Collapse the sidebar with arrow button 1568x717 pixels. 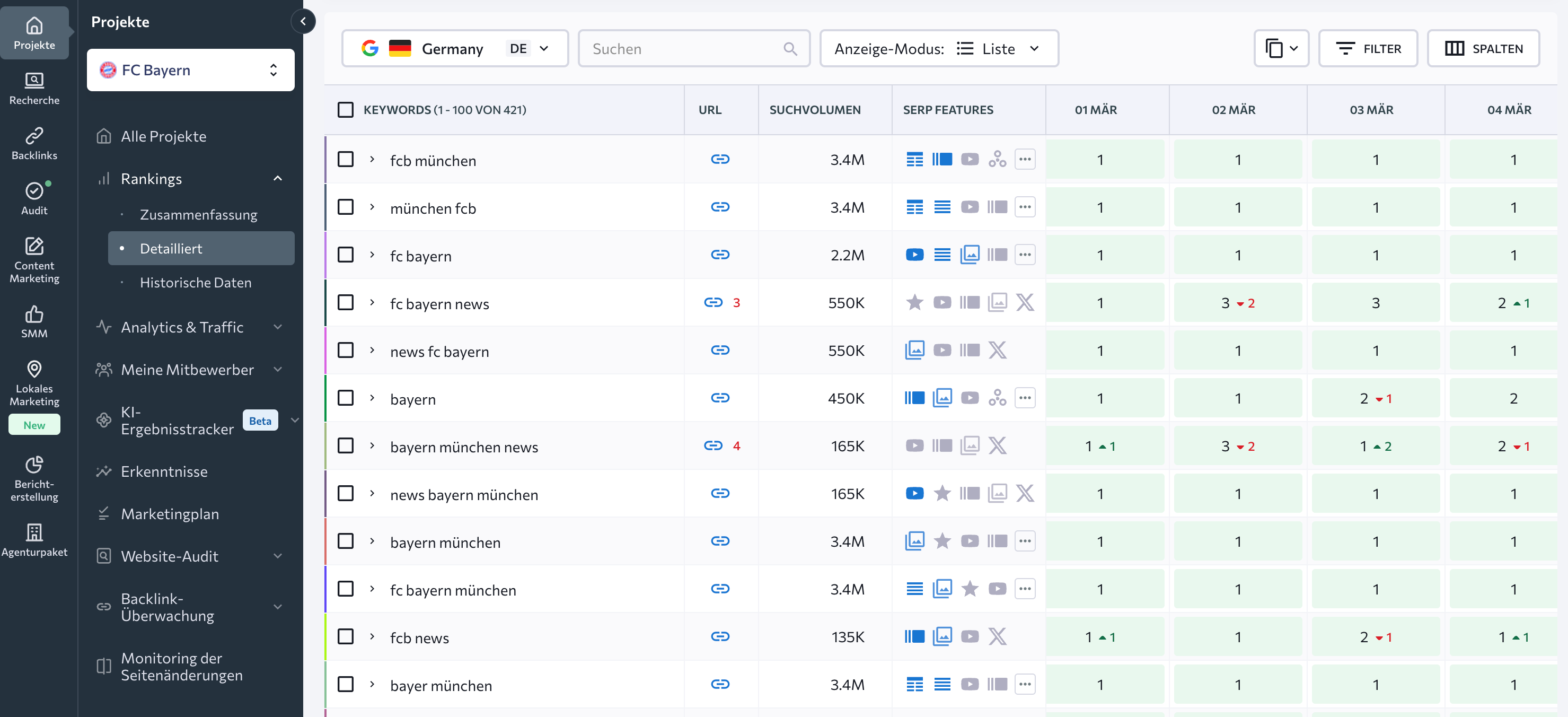[303, 22]
